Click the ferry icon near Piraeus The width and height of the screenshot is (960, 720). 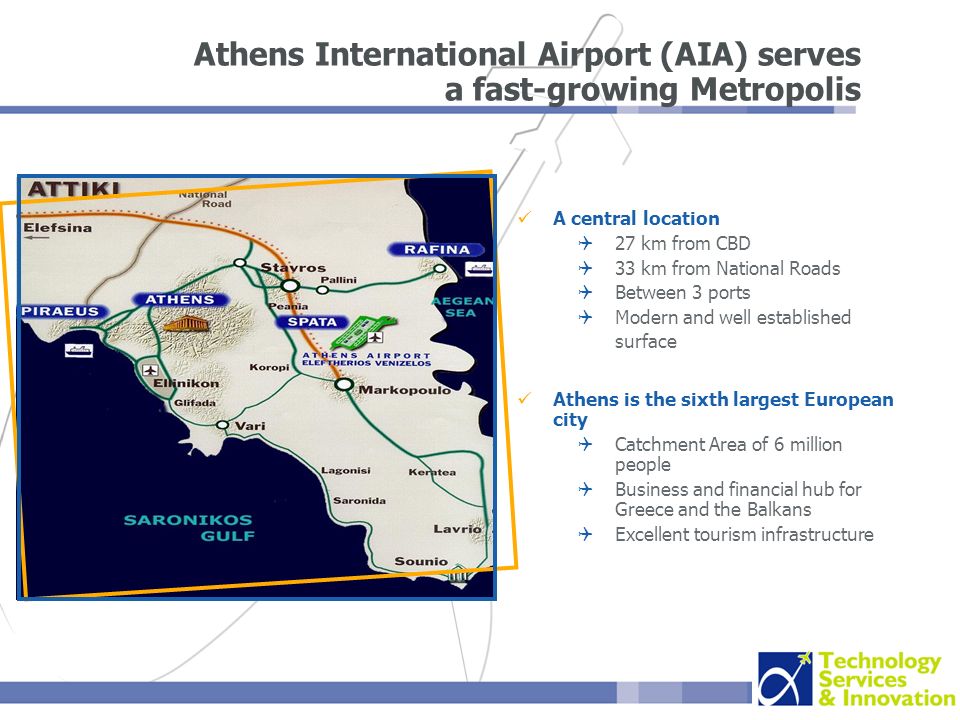click(79, 350)
